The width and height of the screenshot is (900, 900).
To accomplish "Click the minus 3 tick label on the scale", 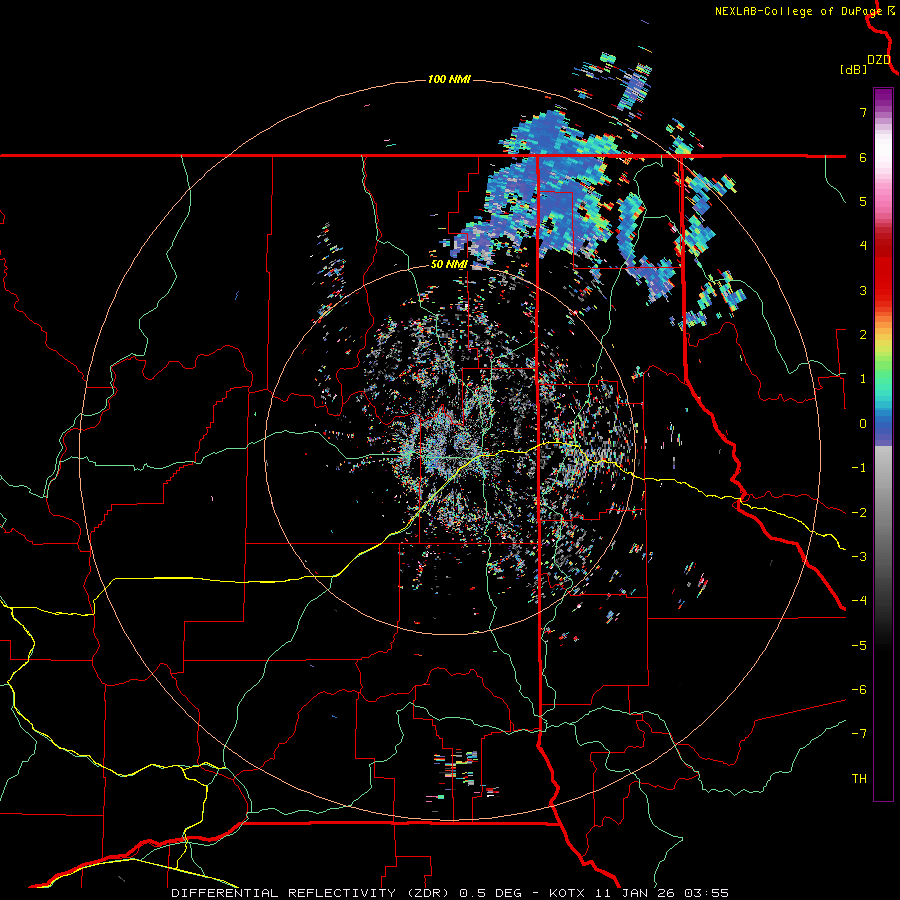I will point(859,557).
